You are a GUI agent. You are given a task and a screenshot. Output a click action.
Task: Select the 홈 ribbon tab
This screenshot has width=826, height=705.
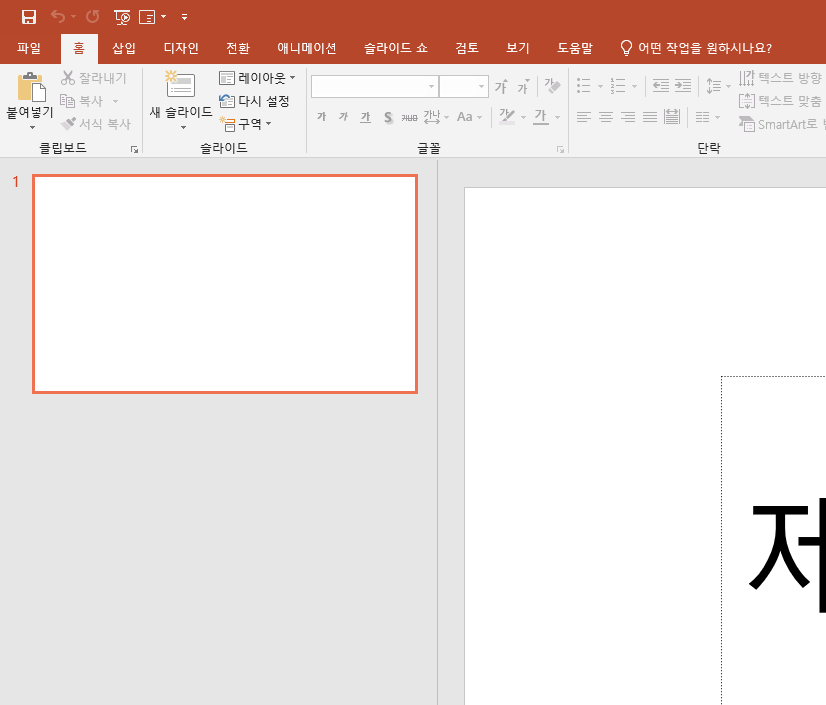coord(79,48)
